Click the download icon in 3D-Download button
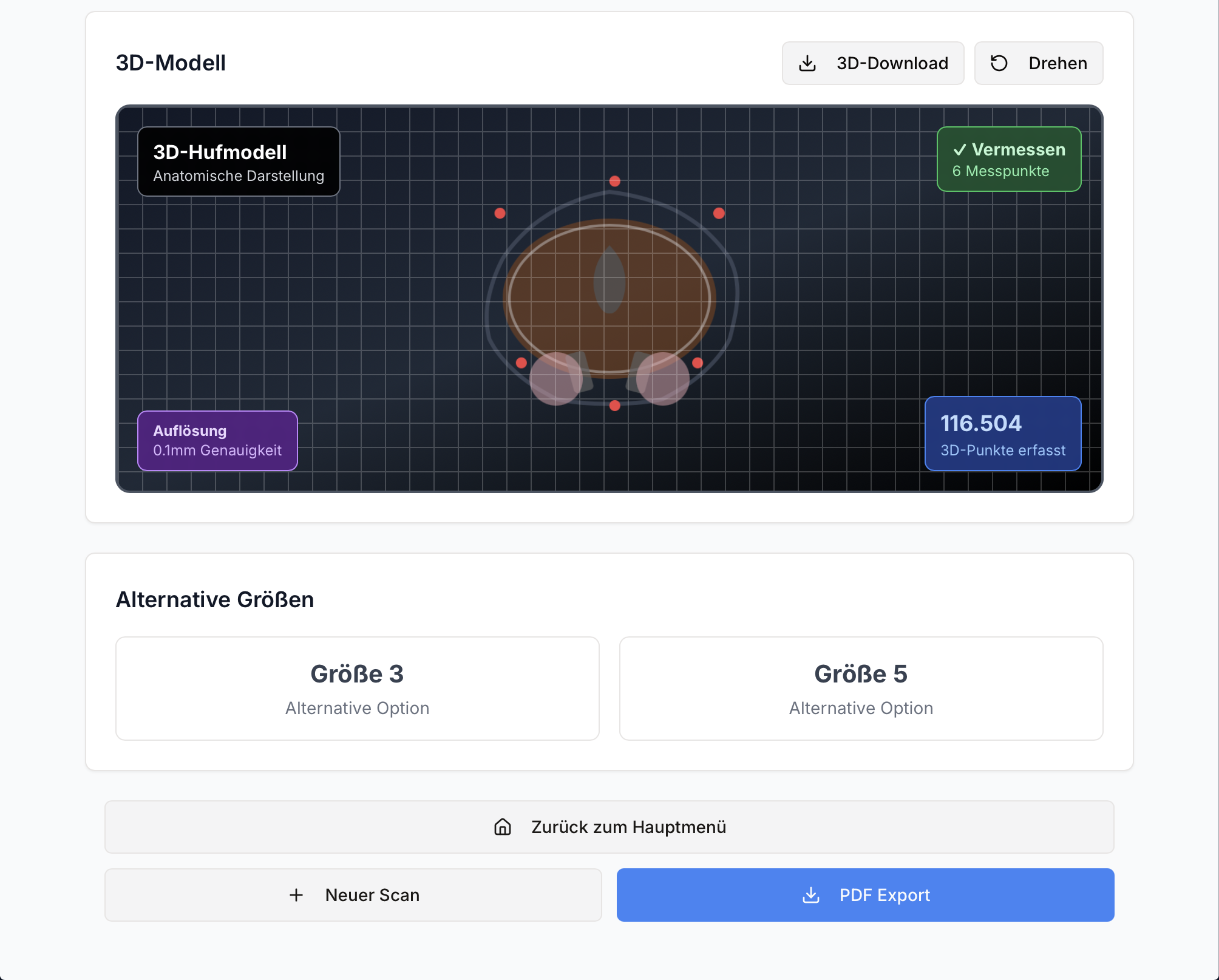Image resolution: width=1219 pixels, height=980 pixels. pyautogui.click(x=807, y=63)
